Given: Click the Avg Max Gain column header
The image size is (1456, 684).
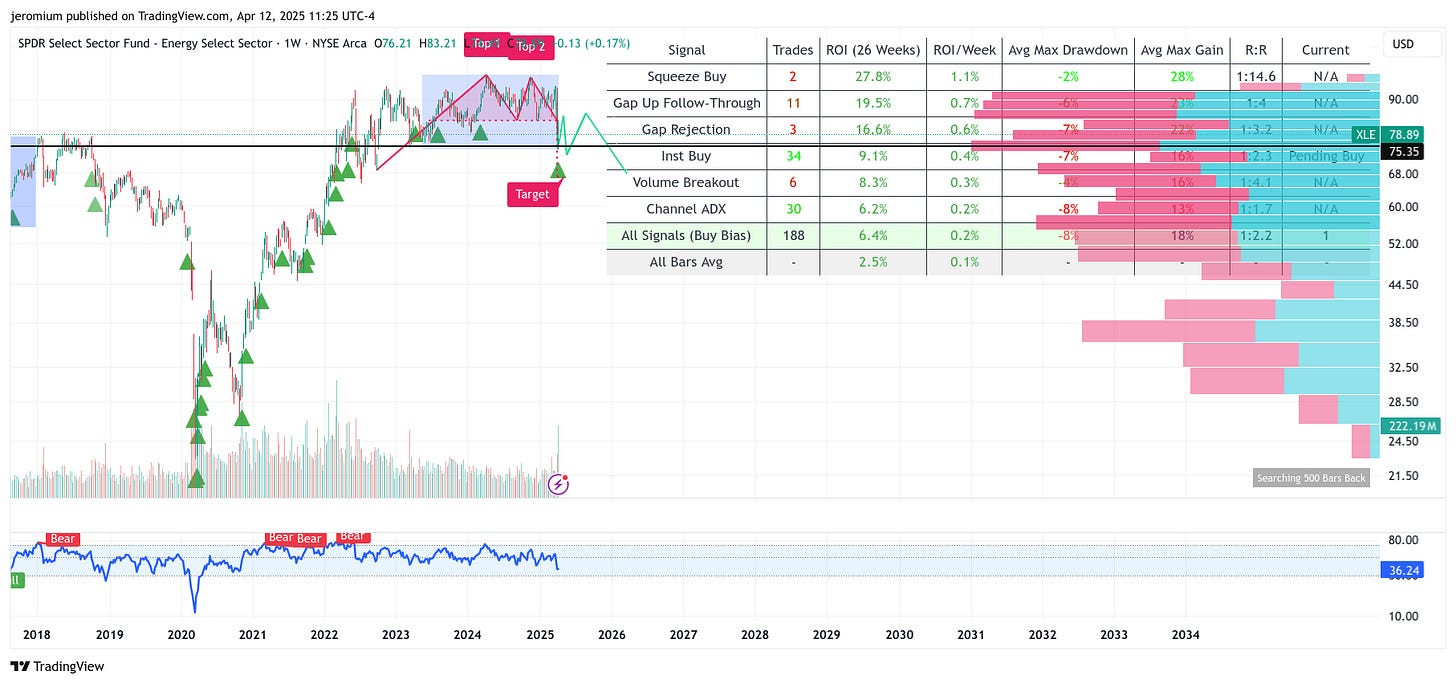Looking at the screenshot, I should [1182, 50].
